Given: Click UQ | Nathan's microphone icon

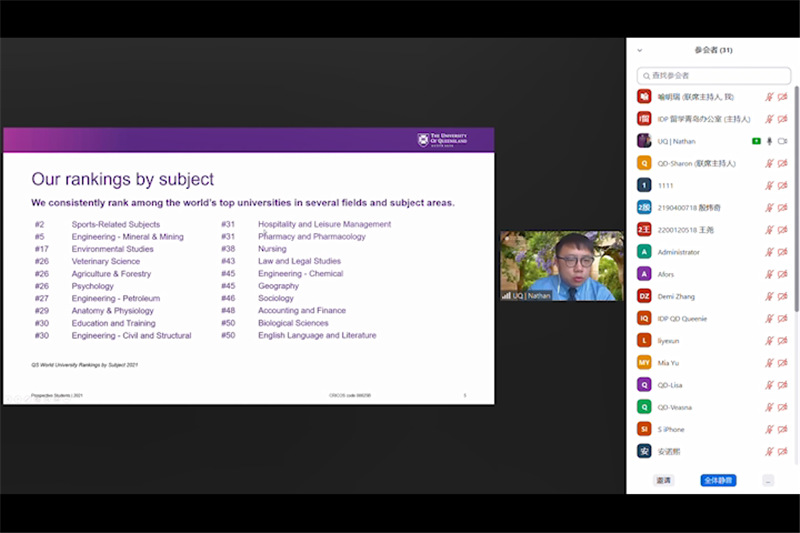Looking at the screenshot, I should (x=769, y=141).
